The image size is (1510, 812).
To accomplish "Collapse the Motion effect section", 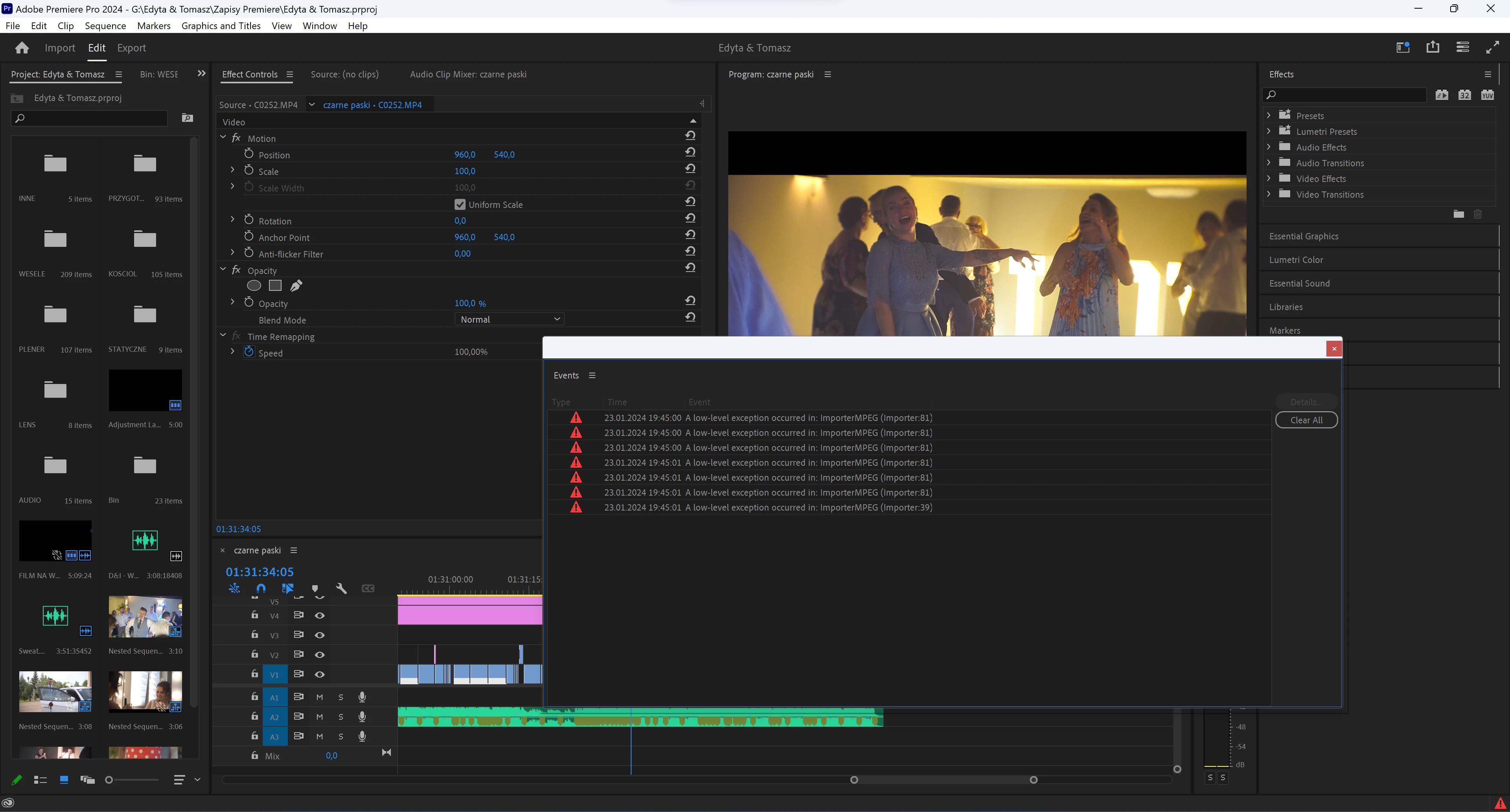I will point(223,138).
